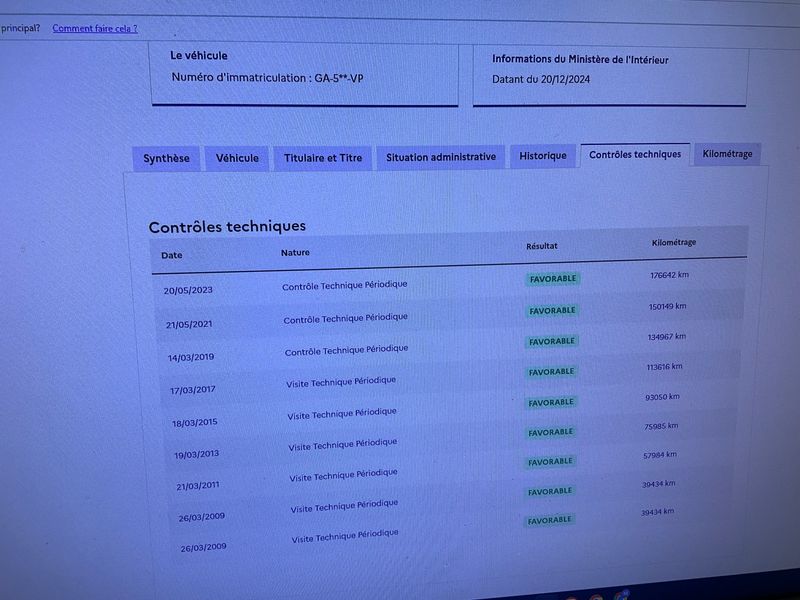
Task: Click the 'Le véhicule' card title
Action: [199, 56]
